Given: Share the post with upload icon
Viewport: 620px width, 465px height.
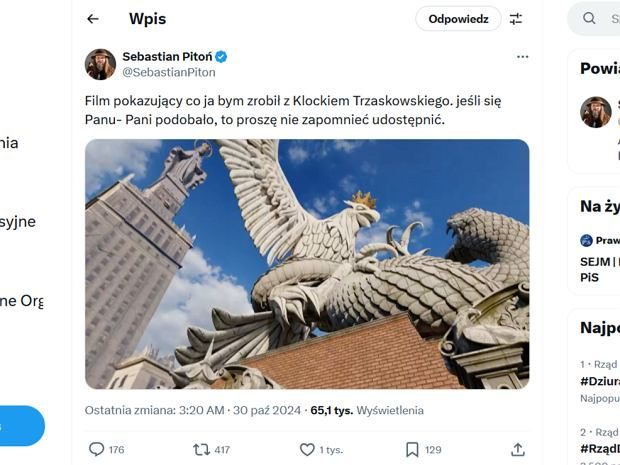Looking at the screenshot, I should (518, 450).
